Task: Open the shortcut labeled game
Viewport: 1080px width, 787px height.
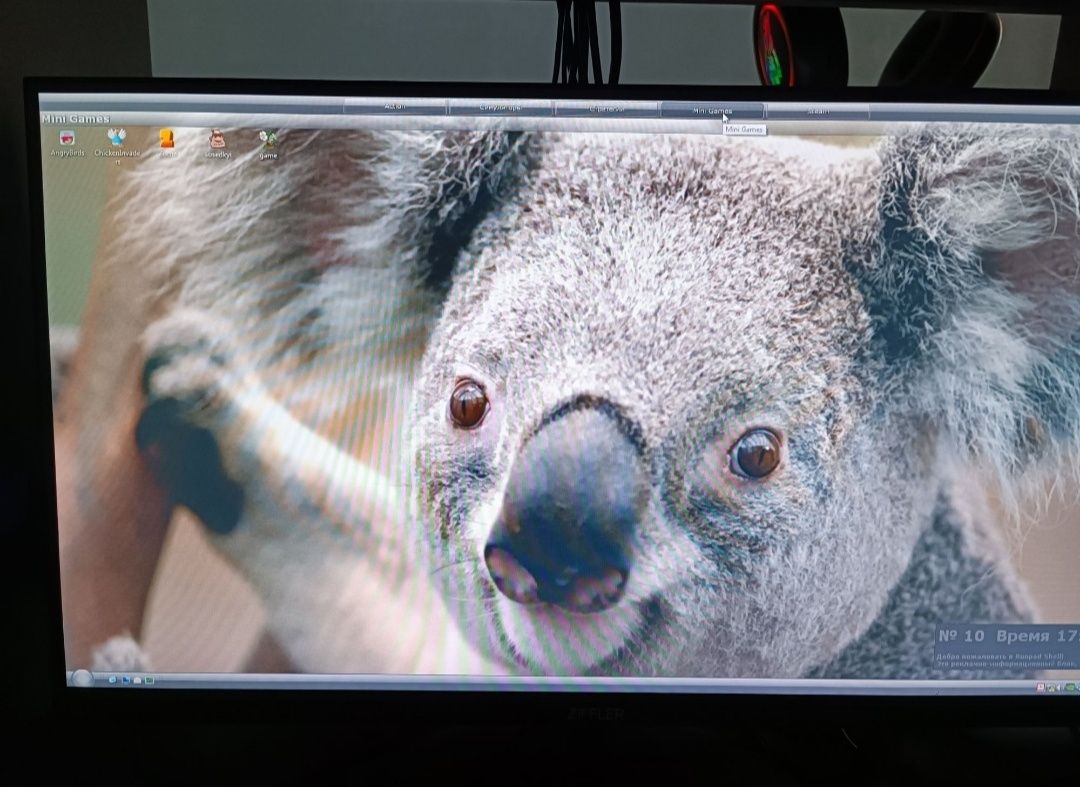Action: (x=268, y=145)
